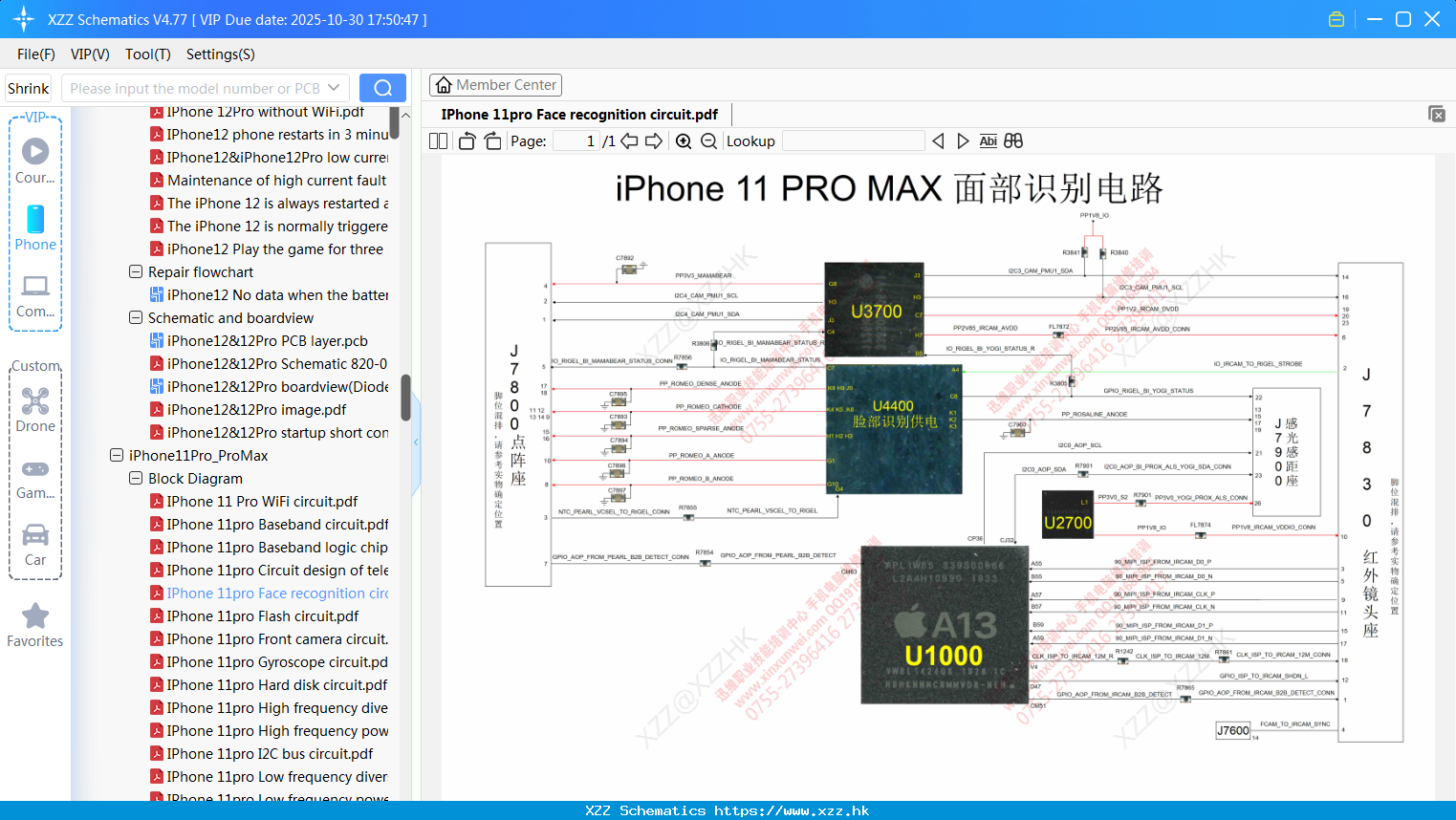Open IPhone 11pro I2C bus circuit.pdf
Screen dimensions: 1456x820
pos(271,754)
